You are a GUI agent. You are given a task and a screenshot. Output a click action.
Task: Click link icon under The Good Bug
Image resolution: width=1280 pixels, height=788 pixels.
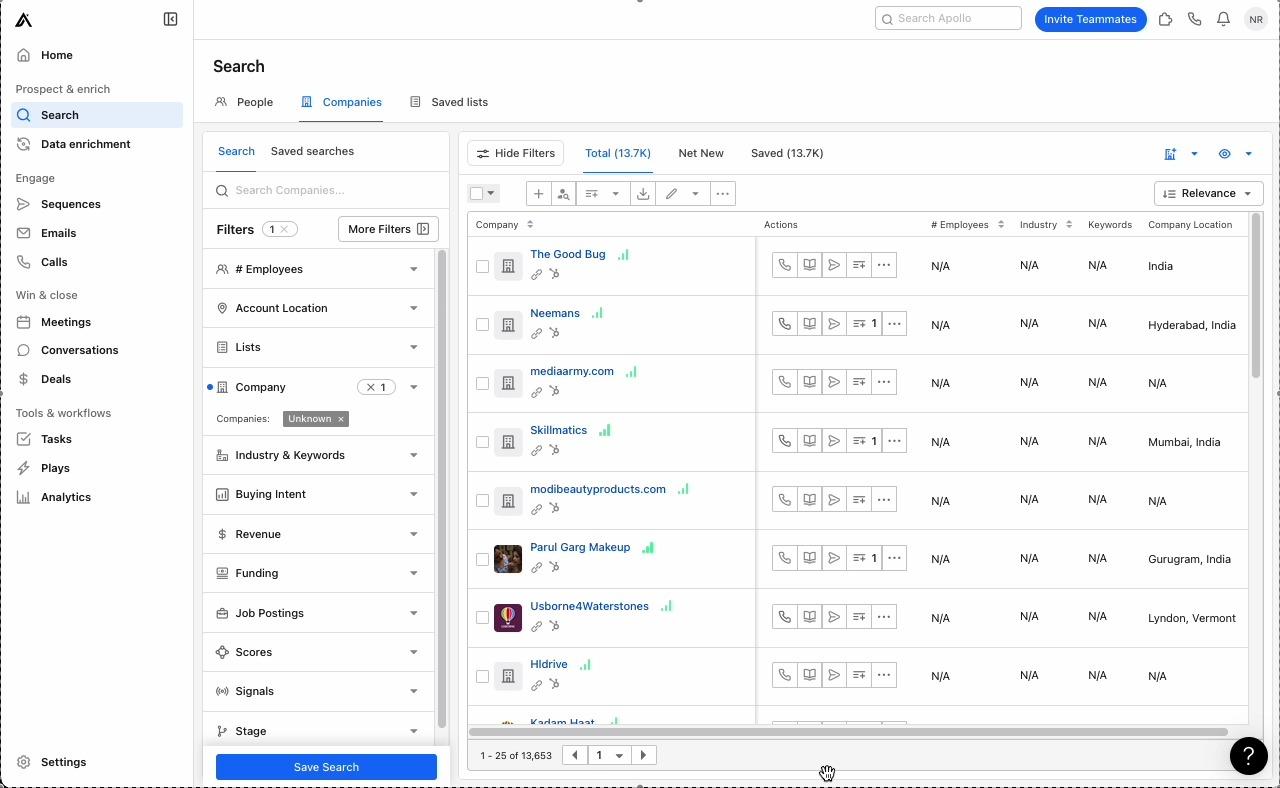point(536,274)
